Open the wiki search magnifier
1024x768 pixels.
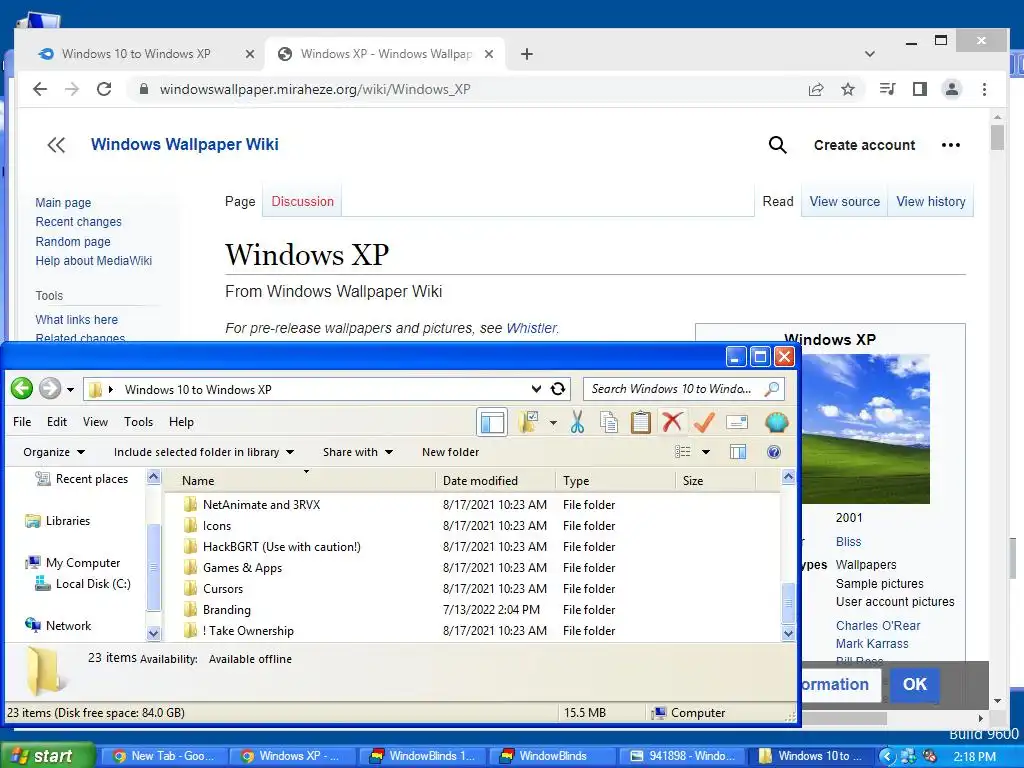(x=777, y=145)
